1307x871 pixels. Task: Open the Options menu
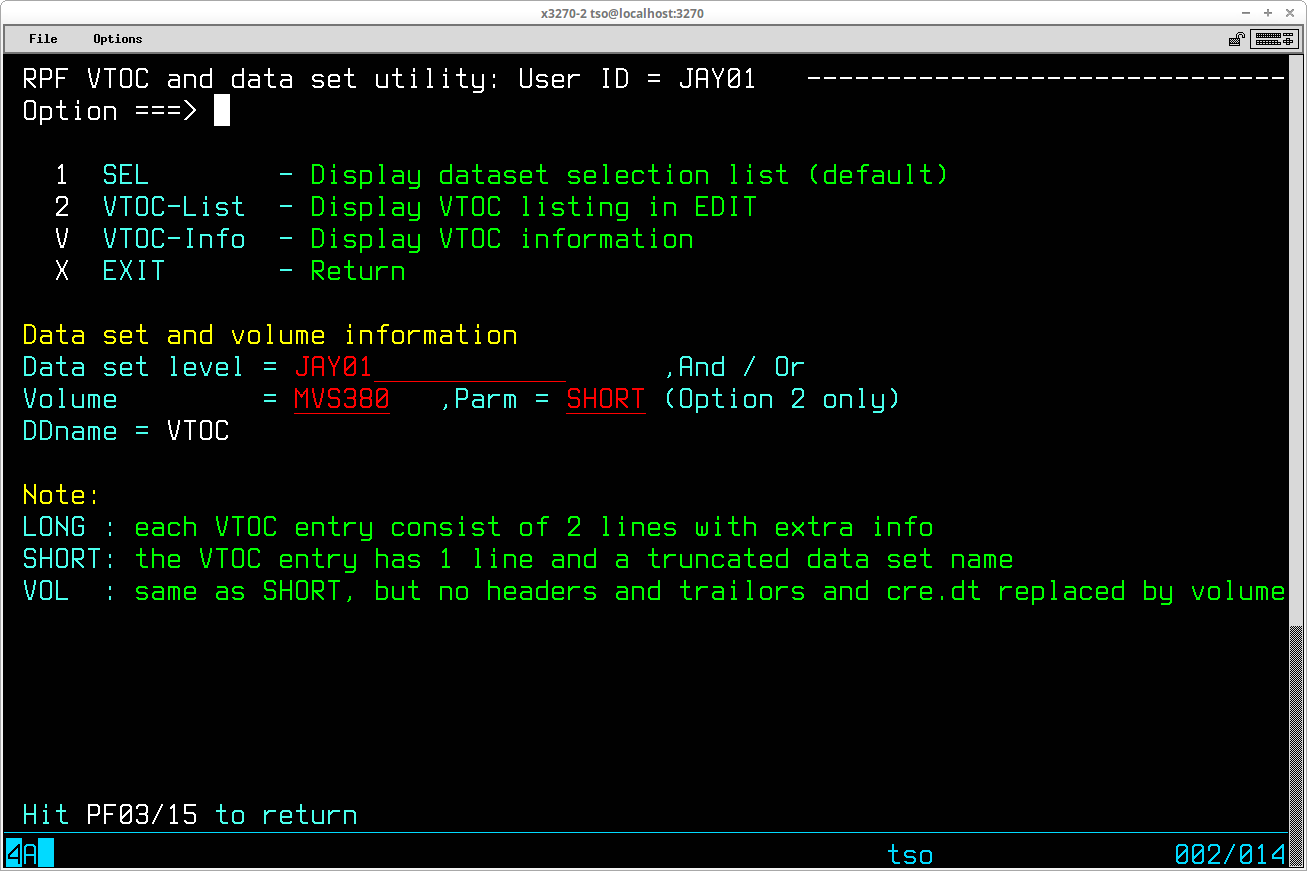pos(118,39)
